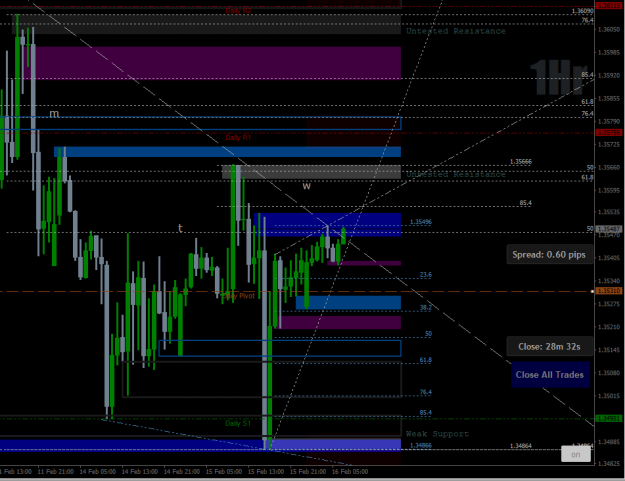Viewport: 625px width, 481px height.
Task: Click the red 1.35756 price tag
Action: pyautogui.click(x=608, y=132)
